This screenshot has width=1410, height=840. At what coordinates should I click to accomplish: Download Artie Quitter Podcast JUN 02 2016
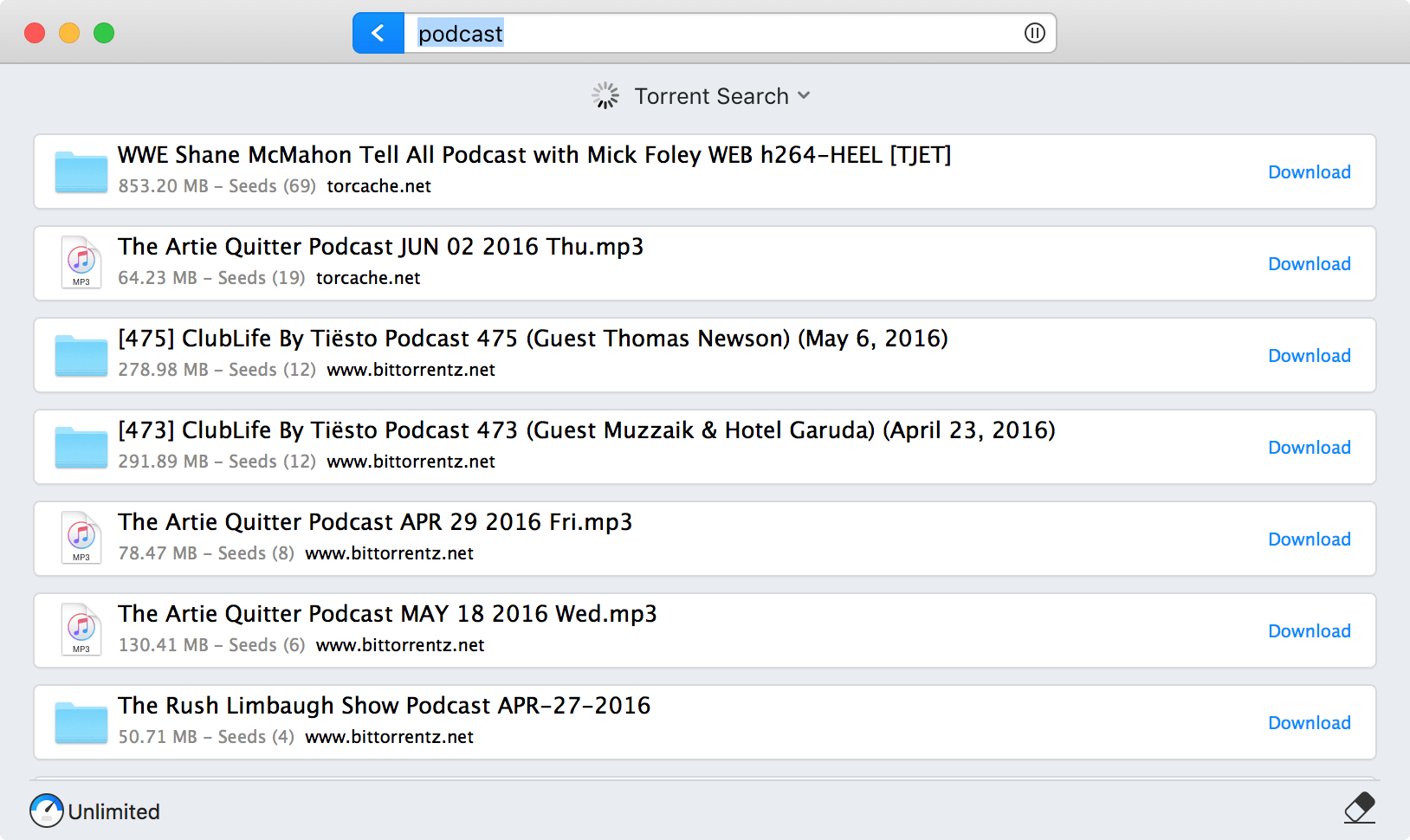pyautogui.click(x=1310, y=264)
